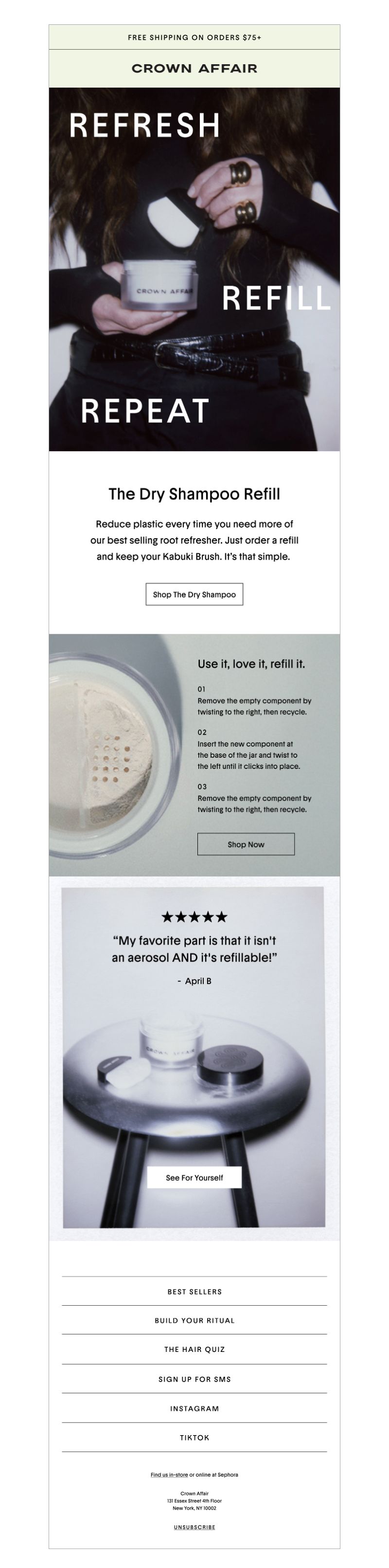This screenshot has height=1568, width=389.
Task: Click the Shop Now button
Action: (246, 844)
